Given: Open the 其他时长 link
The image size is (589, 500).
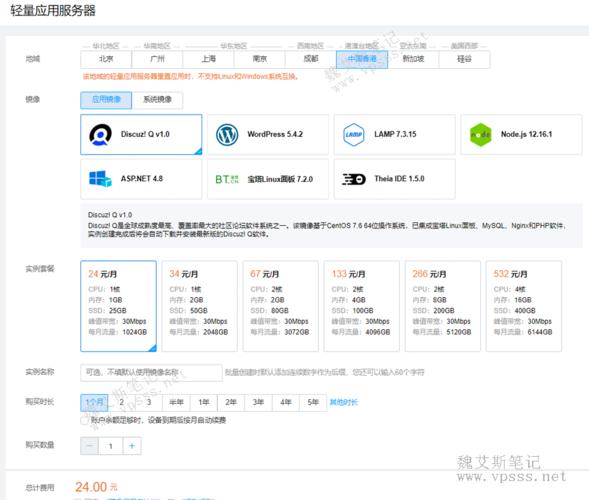Looking at the screenshot, I should [344, 403].
